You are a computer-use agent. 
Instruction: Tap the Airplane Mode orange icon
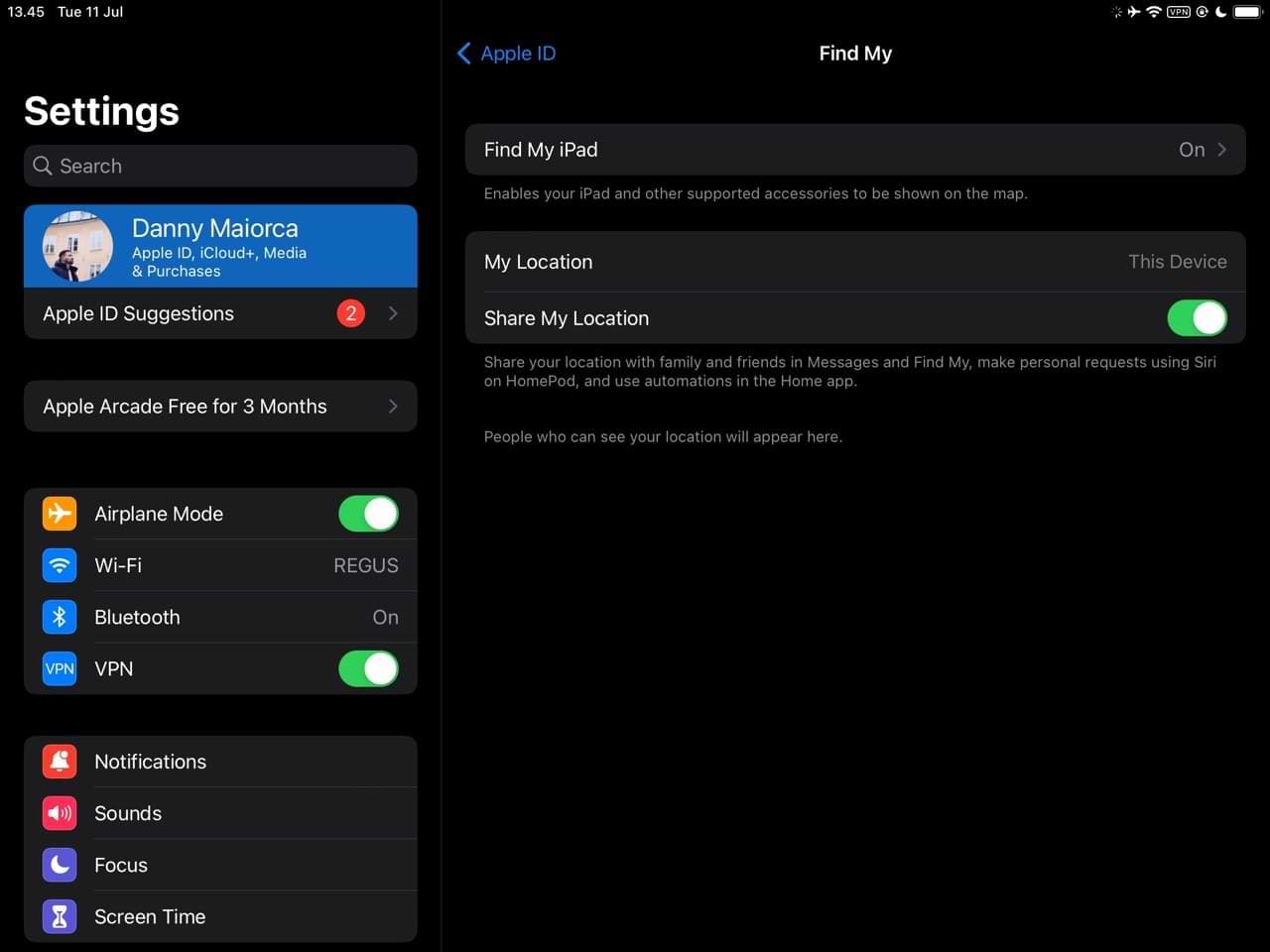60,514
